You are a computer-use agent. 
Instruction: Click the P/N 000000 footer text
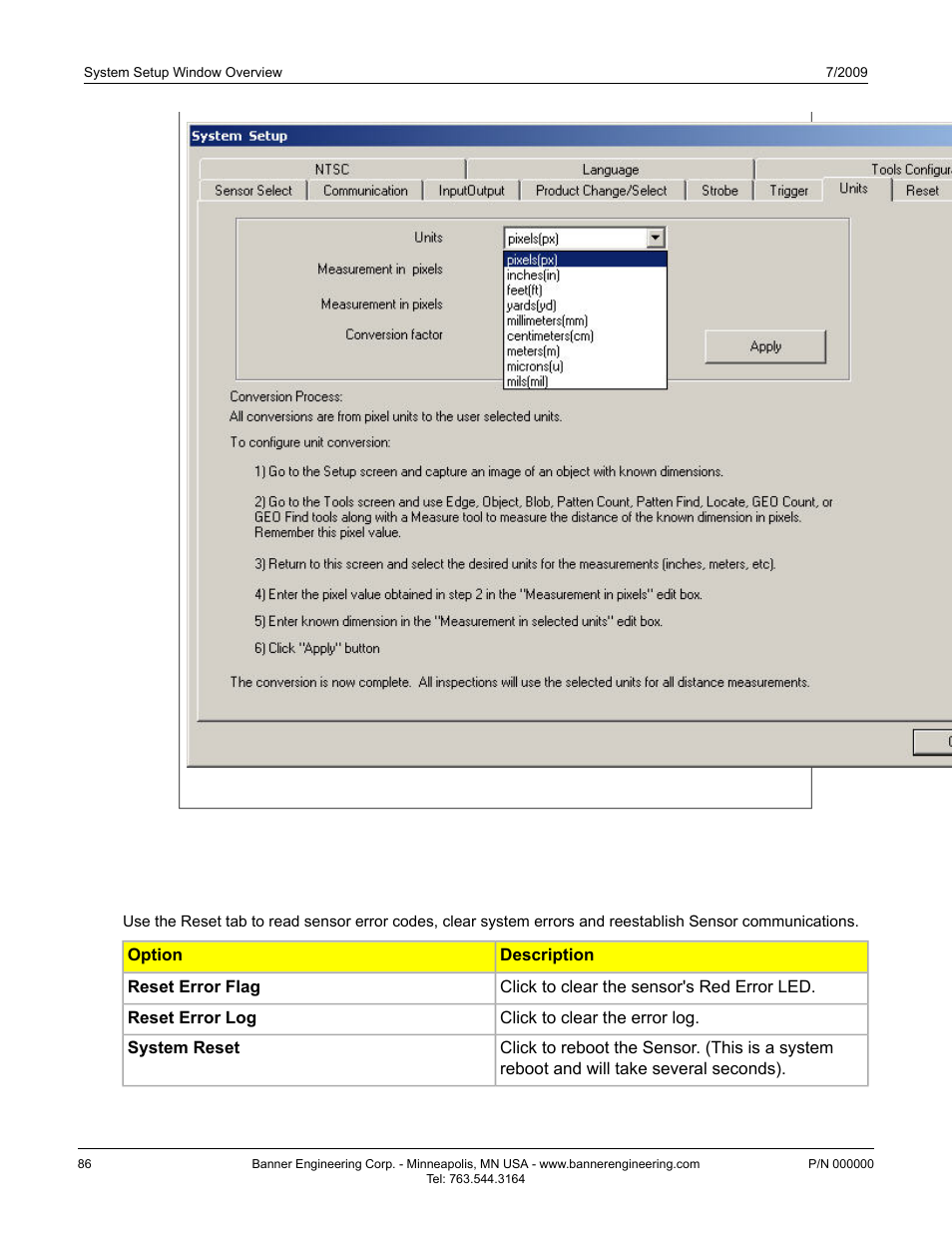coord(840,1164)
